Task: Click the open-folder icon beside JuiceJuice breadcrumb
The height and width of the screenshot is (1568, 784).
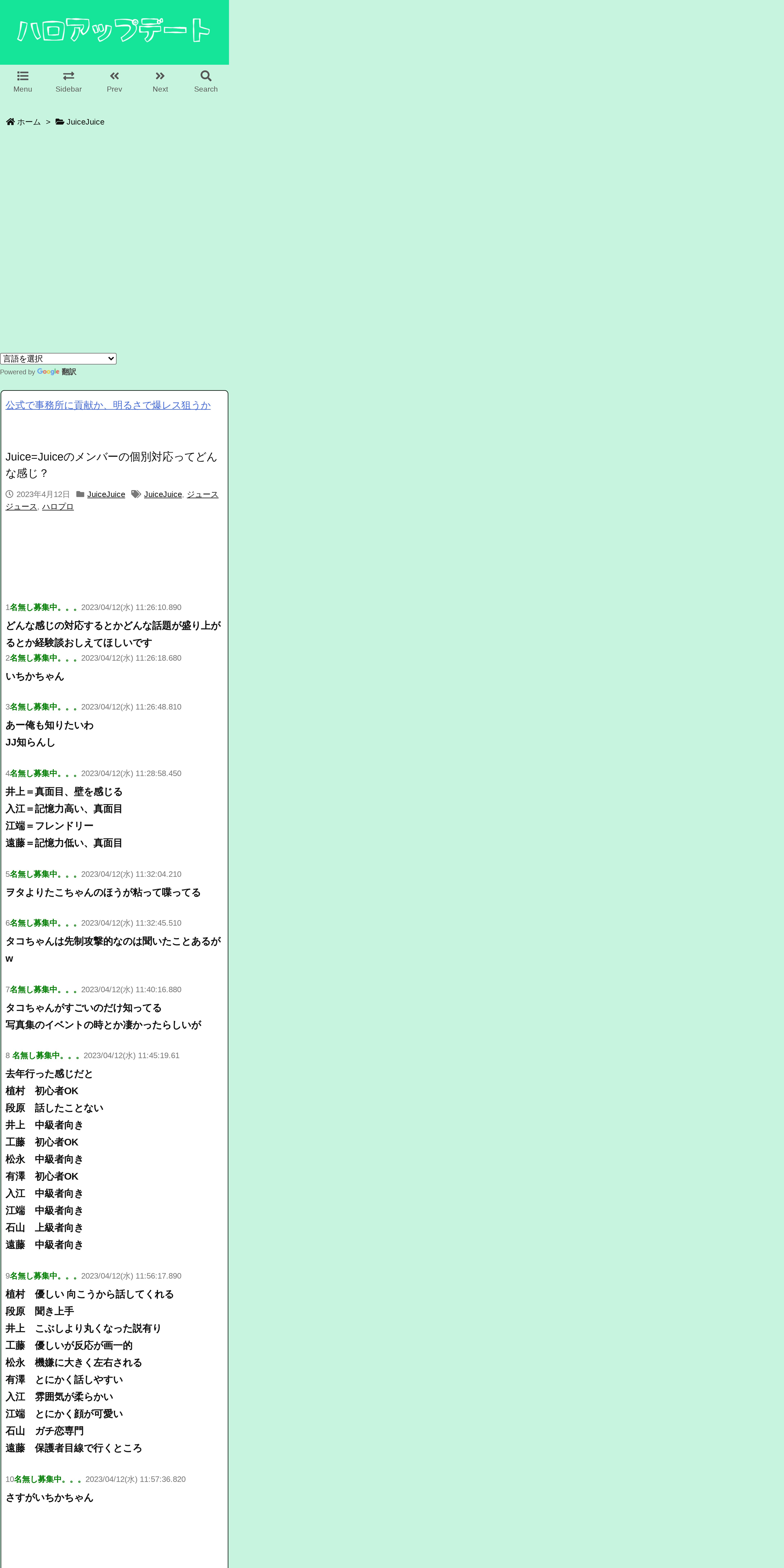Action: [60, 122]
